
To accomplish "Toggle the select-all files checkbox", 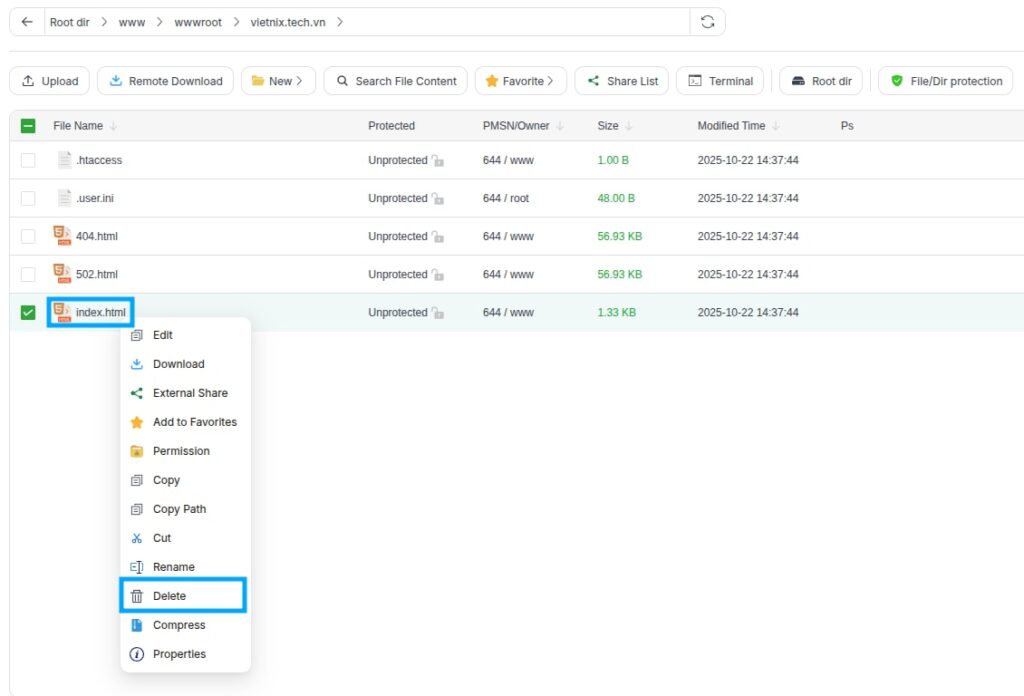I will pyautogui.click(x=28, y=126).
